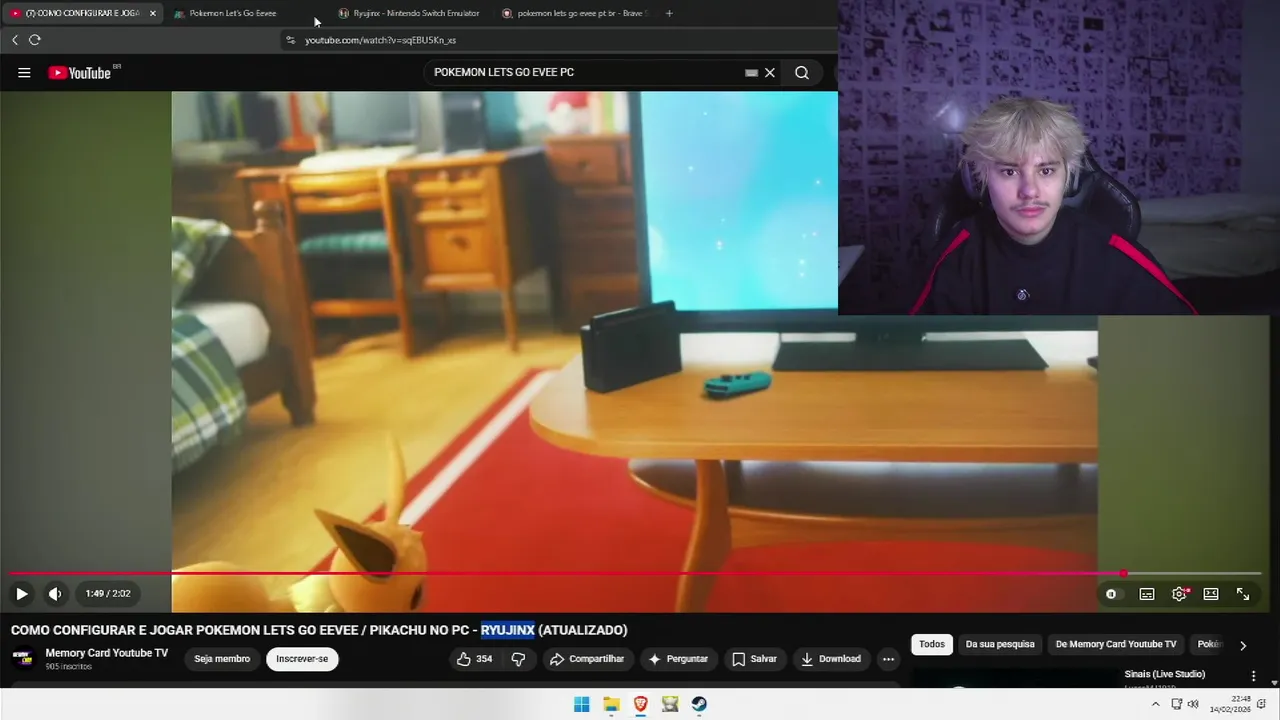
Task: Open the Windows Start menu
Action: coord(582,704)
